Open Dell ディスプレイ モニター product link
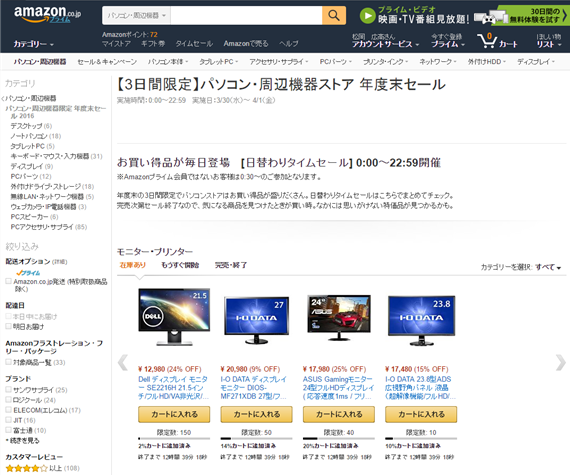This screenshot has width=570, height=475. 173,388
